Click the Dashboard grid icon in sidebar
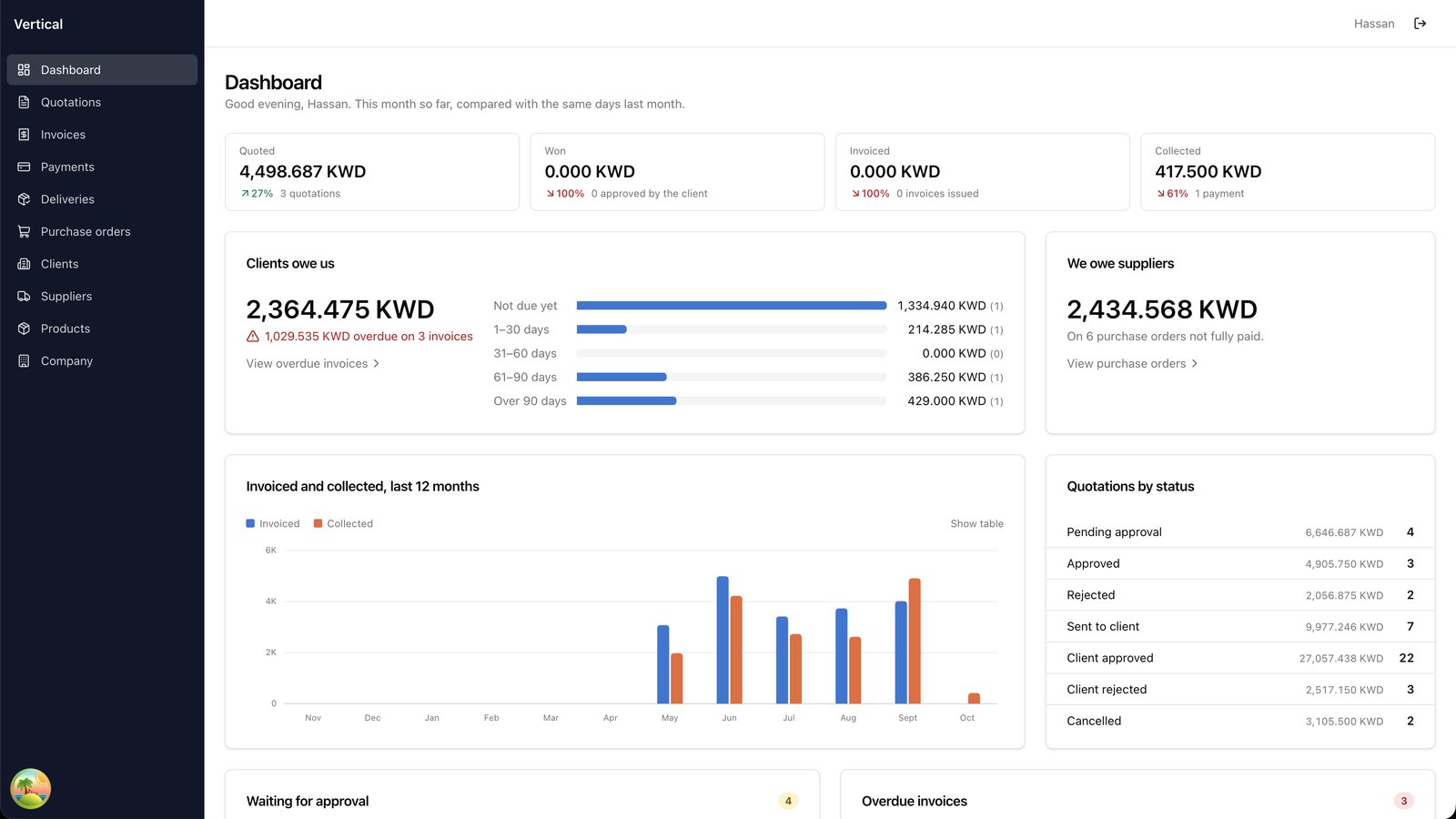Screen dimensions: 1456x819 pyautogui.click(x=24, y=70)
